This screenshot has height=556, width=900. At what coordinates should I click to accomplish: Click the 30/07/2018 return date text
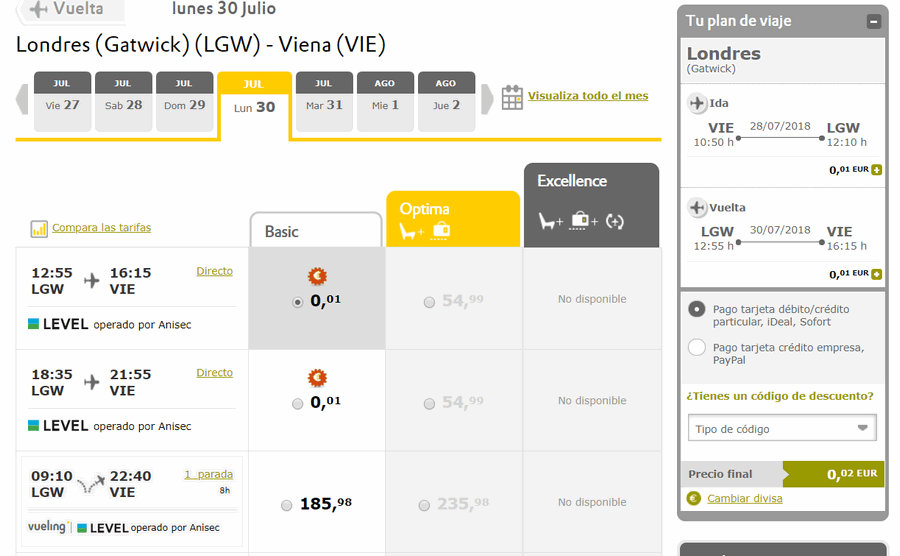pyautogui.click(x=780, y=230)
